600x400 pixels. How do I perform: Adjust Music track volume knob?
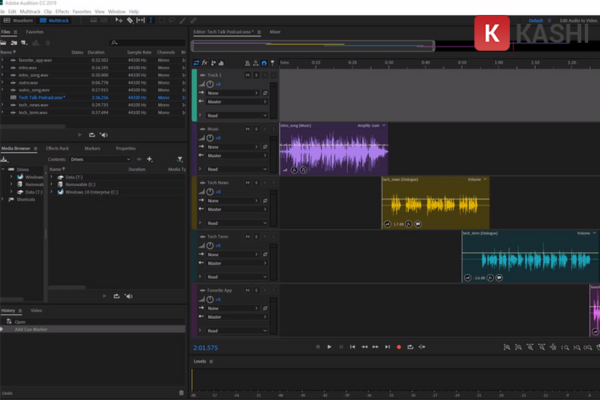pyautogui.click(x=210, y=138)
